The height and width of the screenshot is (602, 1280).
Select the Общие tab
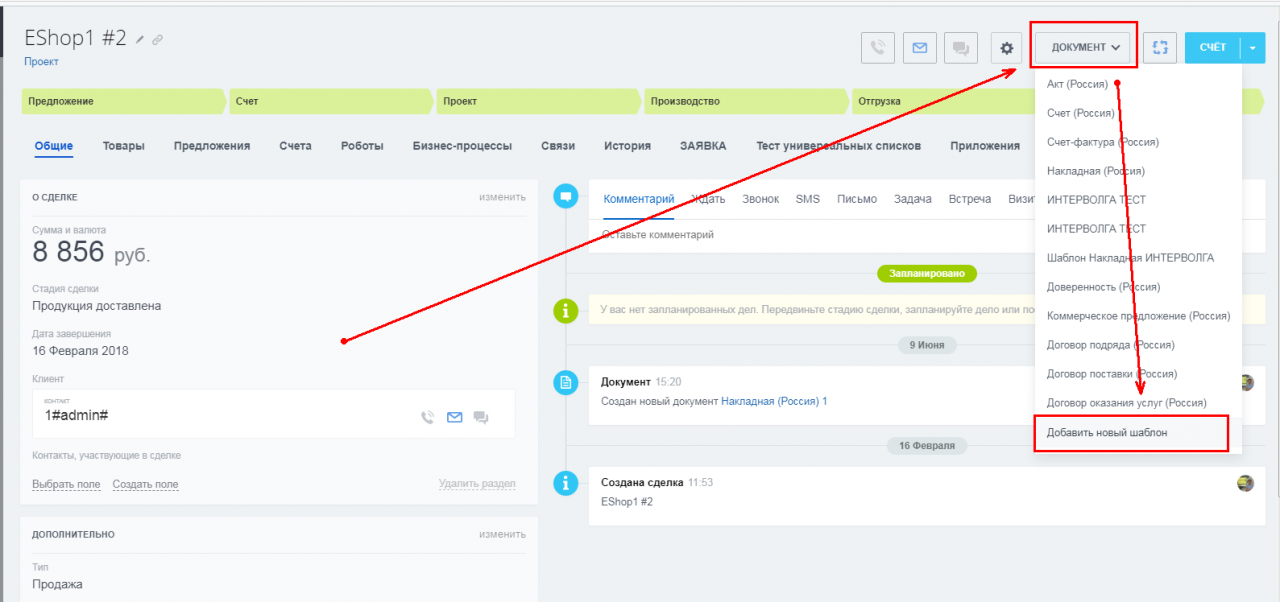(x=54, y=146)
